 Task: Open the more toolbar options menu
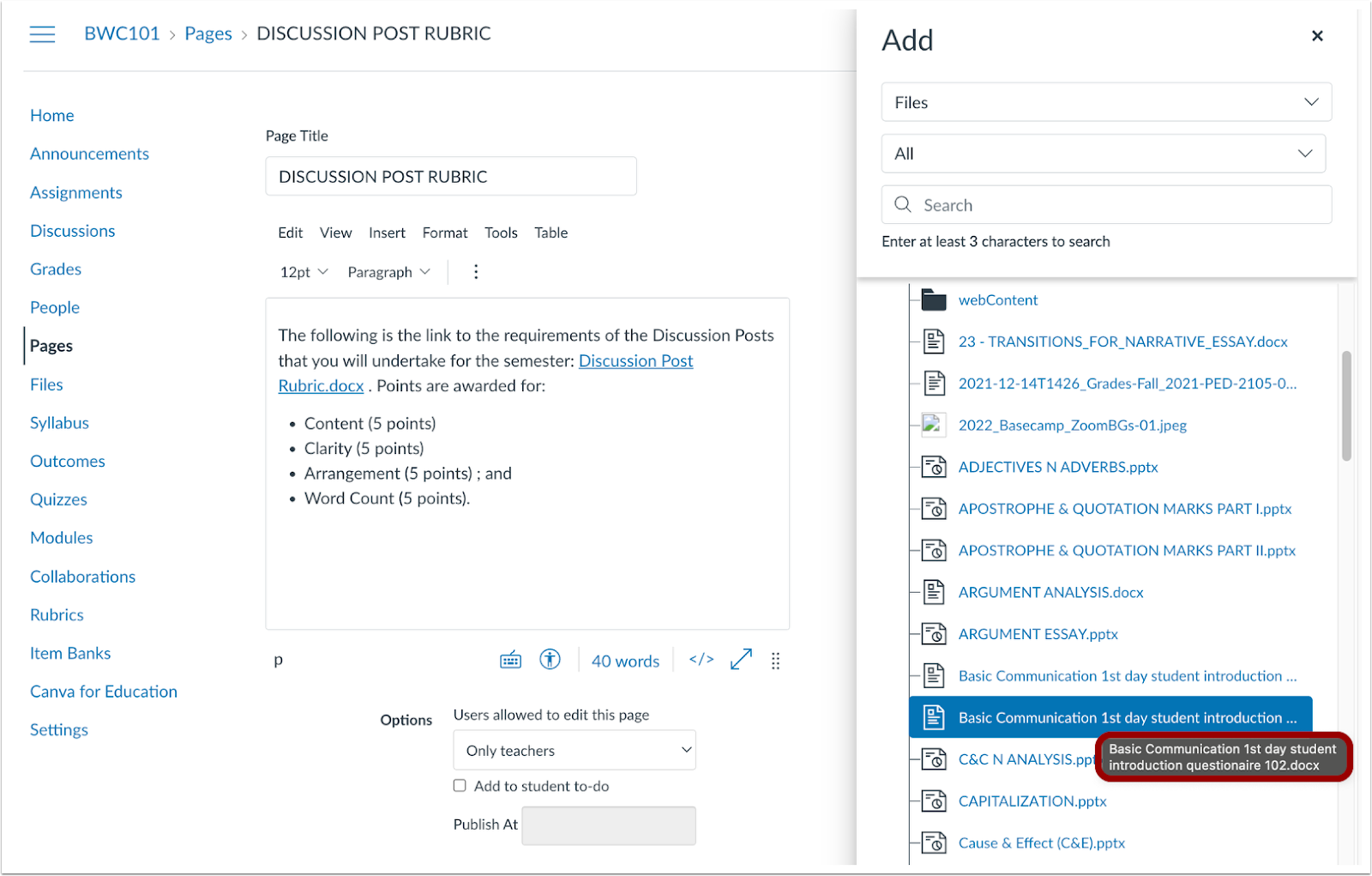coord(476,272)
